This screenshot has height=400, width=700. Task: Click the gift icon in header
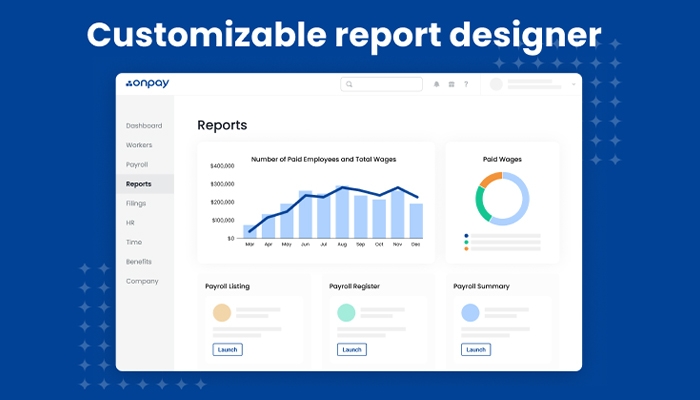pyautogui.click(x=451, y=85)
